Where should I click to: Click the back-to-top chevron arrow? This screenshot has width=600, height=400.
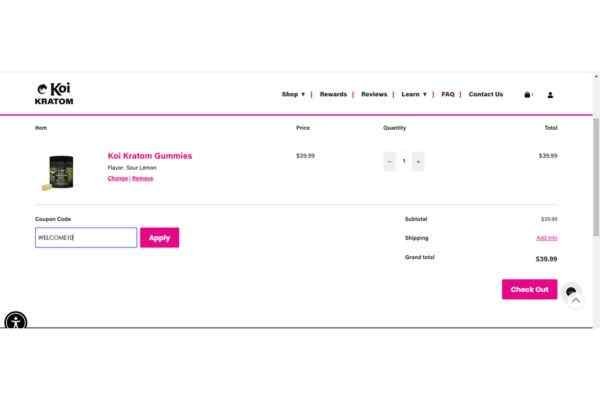576,301
